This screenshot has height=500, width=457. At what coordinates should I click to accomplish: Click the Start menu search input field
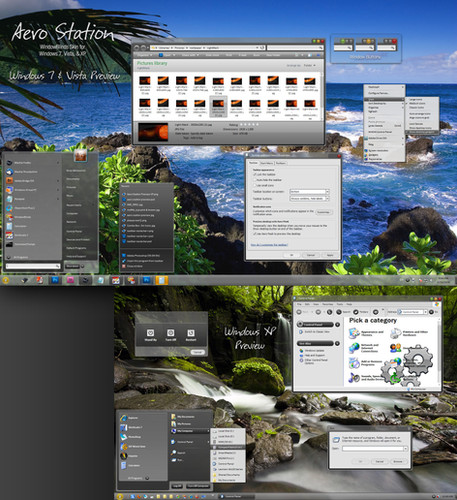tap(33, 266)
